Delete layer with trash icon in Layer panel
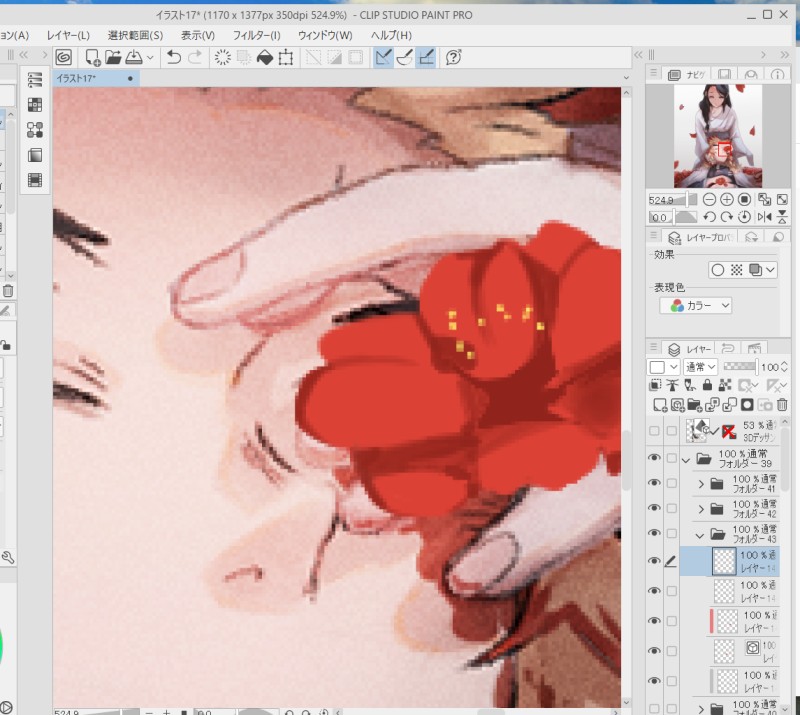The height and width of the screenshot is (715, 800). [782, 405]
